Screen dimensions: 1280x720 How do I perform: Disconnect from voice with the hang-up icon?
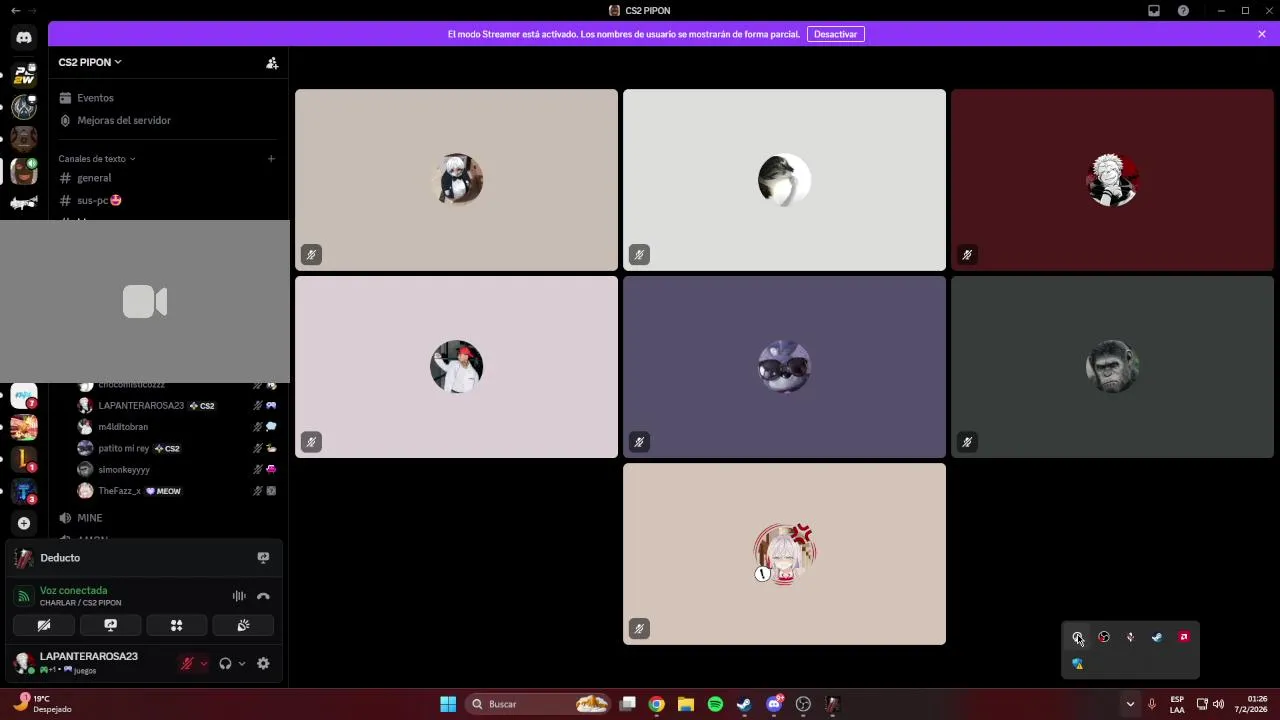263,596
